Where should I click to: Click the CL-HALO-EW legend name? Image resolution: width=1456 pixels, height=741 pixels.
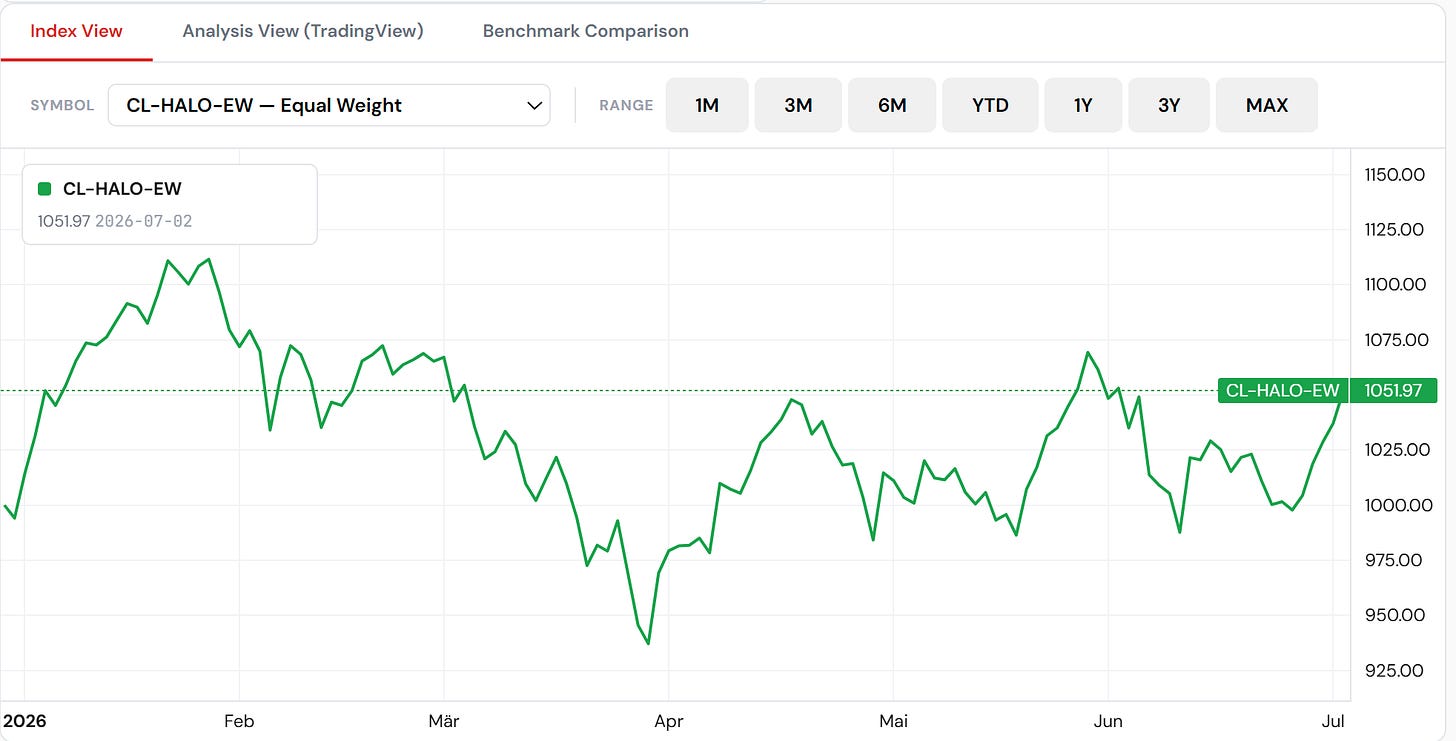point(122,189)
